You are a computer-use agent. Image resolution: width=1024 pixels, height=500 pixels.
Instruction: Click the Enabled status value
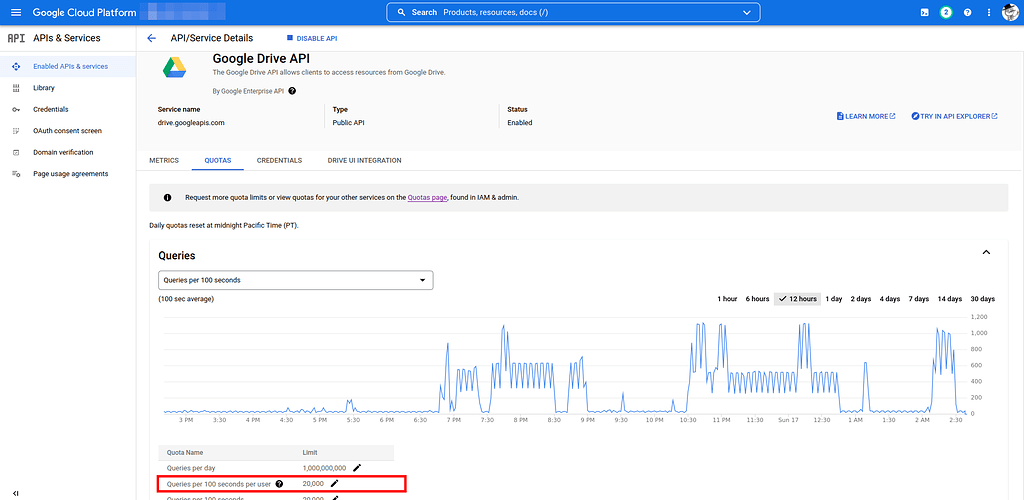pos(520,123)
